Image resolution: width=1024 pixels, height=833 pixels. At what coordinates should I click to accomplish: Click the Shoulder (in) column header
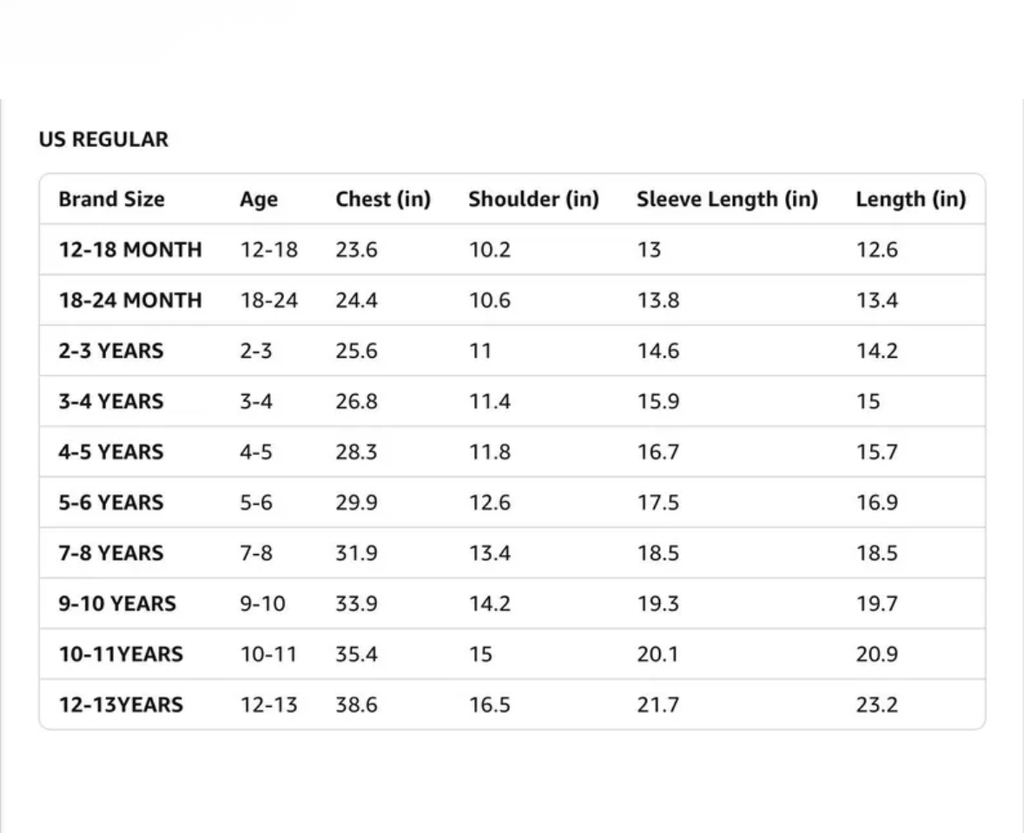pos(534,199)
